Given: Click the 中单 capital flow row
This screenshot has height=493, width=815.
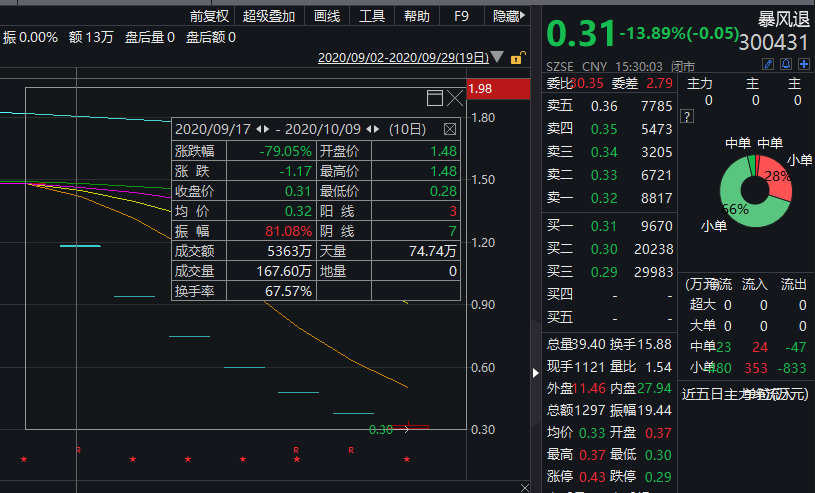Looking at the screenshot, I should point(747,347).
